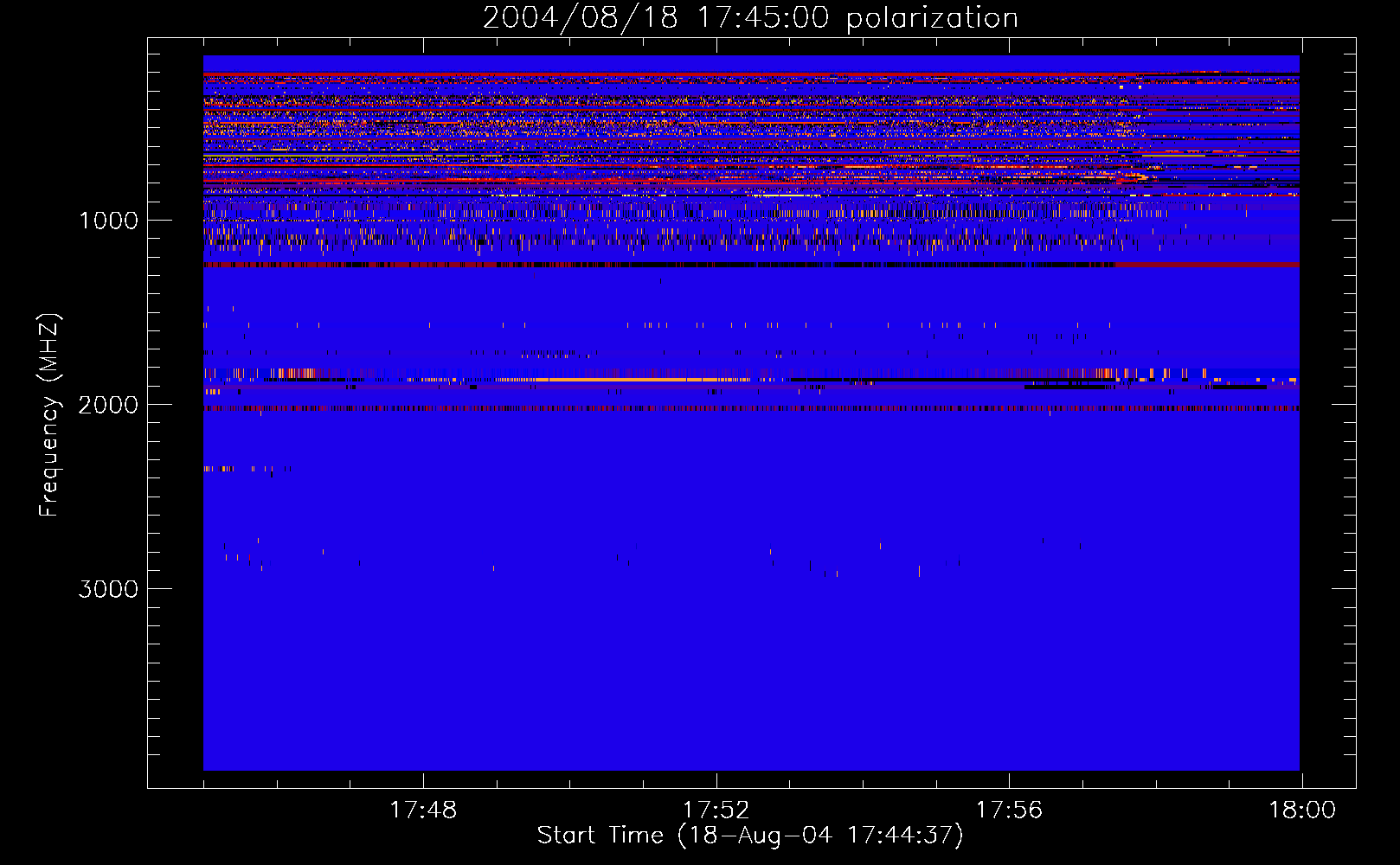Click the "18:00" time tick label
The image size is (1400, 865).
tap(1302, 811)
